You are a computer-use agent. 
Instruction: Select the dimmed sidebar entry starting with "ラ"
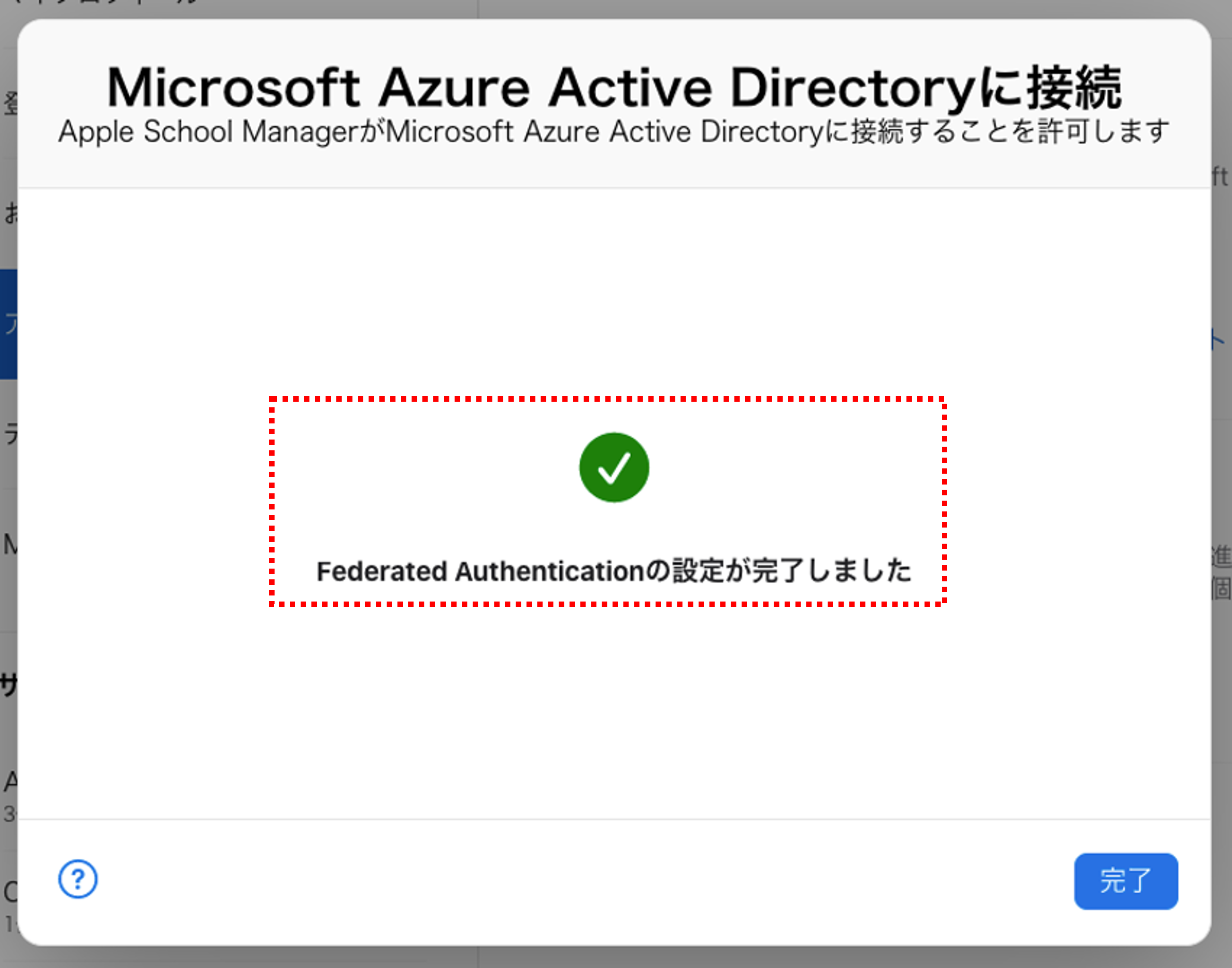click(10, 434)
